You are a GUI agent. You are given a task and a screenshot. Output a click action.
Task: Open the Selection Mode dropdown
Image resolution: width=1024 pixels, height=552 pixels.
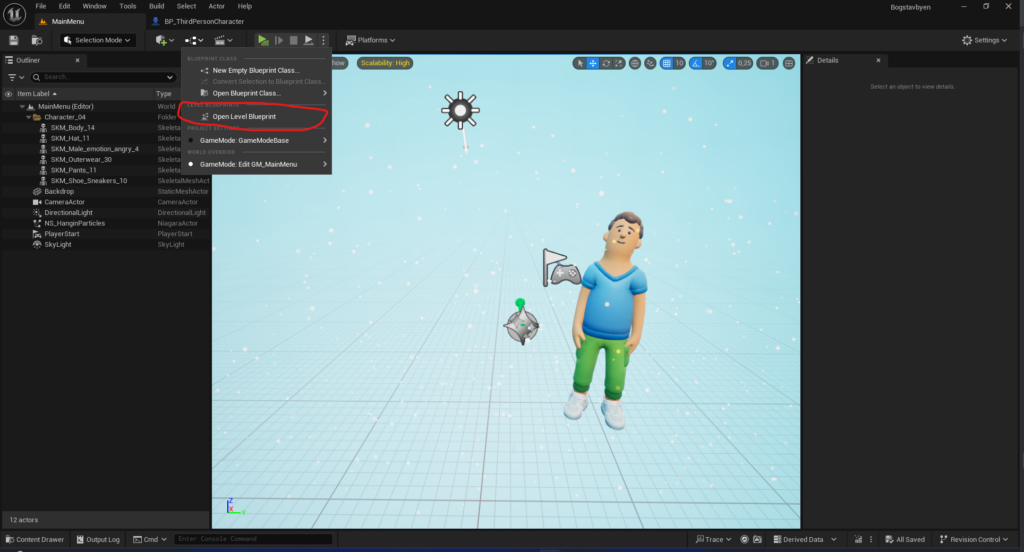point(97,40)
